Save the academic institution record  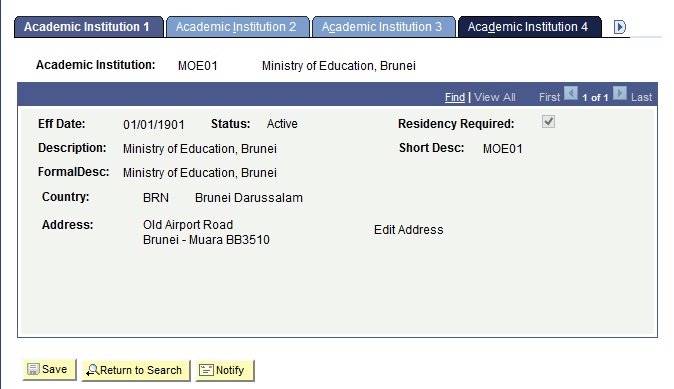click(x=49, y=370)
